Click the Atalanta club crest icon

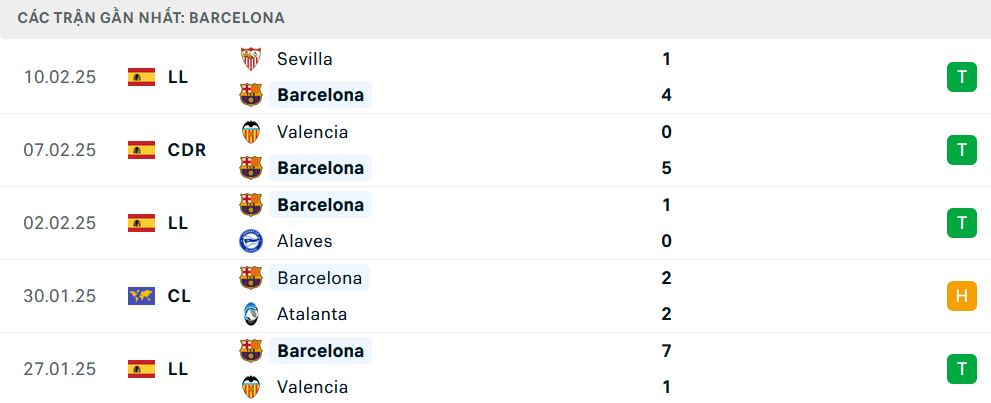click(x=251, y=314)
